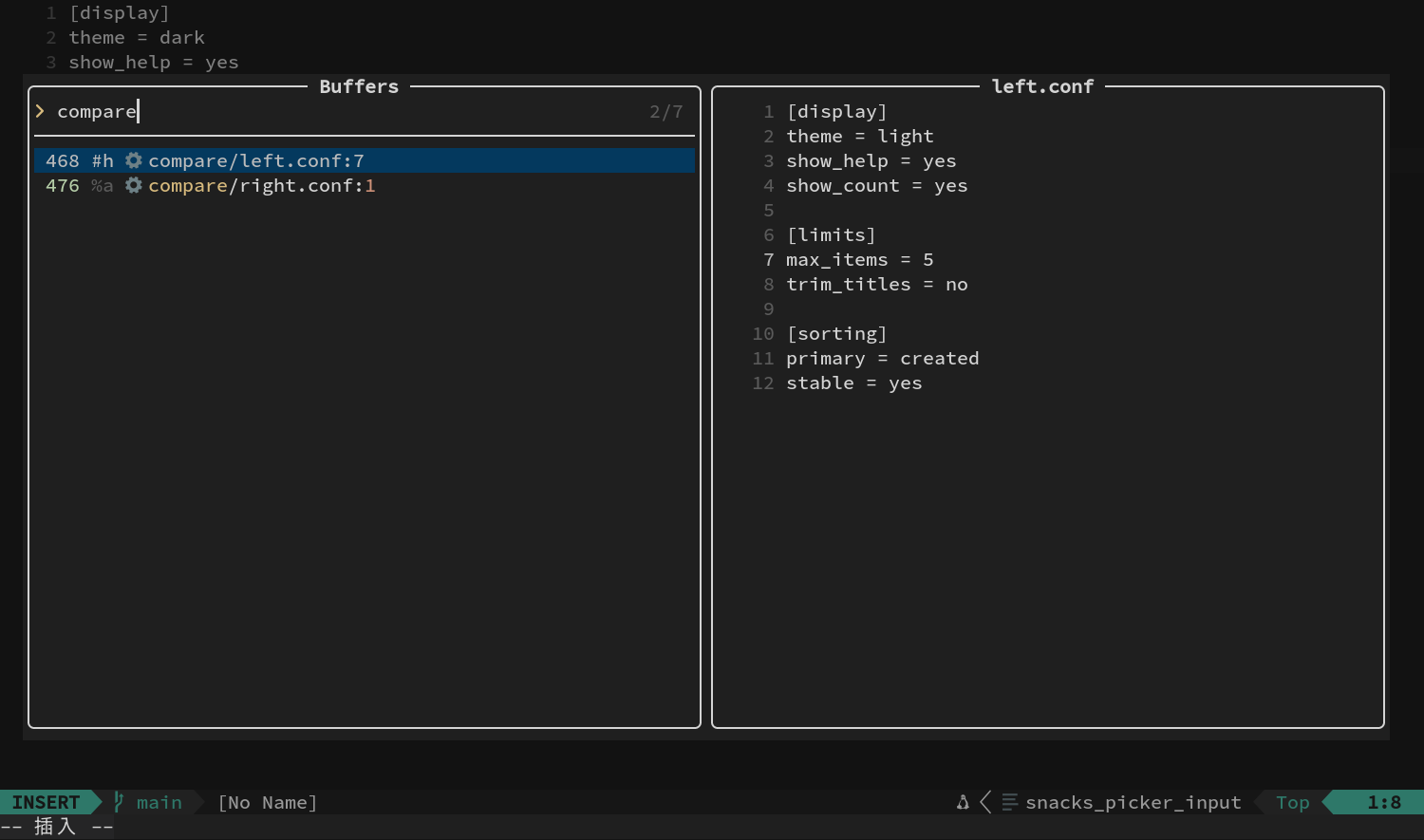Screen dimensions: 1424x840
Task: Click the '%a' buffer flag
Action: 103,185
